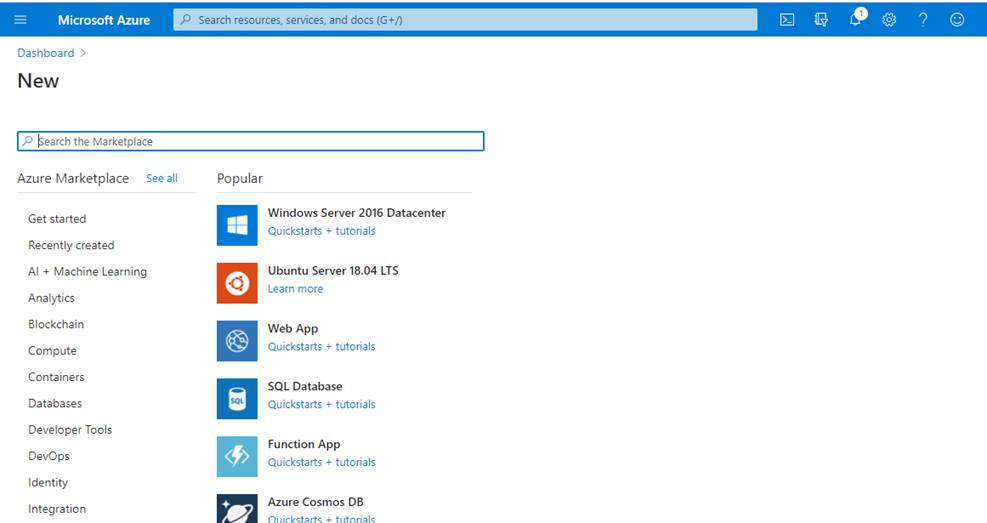The image size is (987, 523).
Task: Select the Recently created category
Action: 71,245
